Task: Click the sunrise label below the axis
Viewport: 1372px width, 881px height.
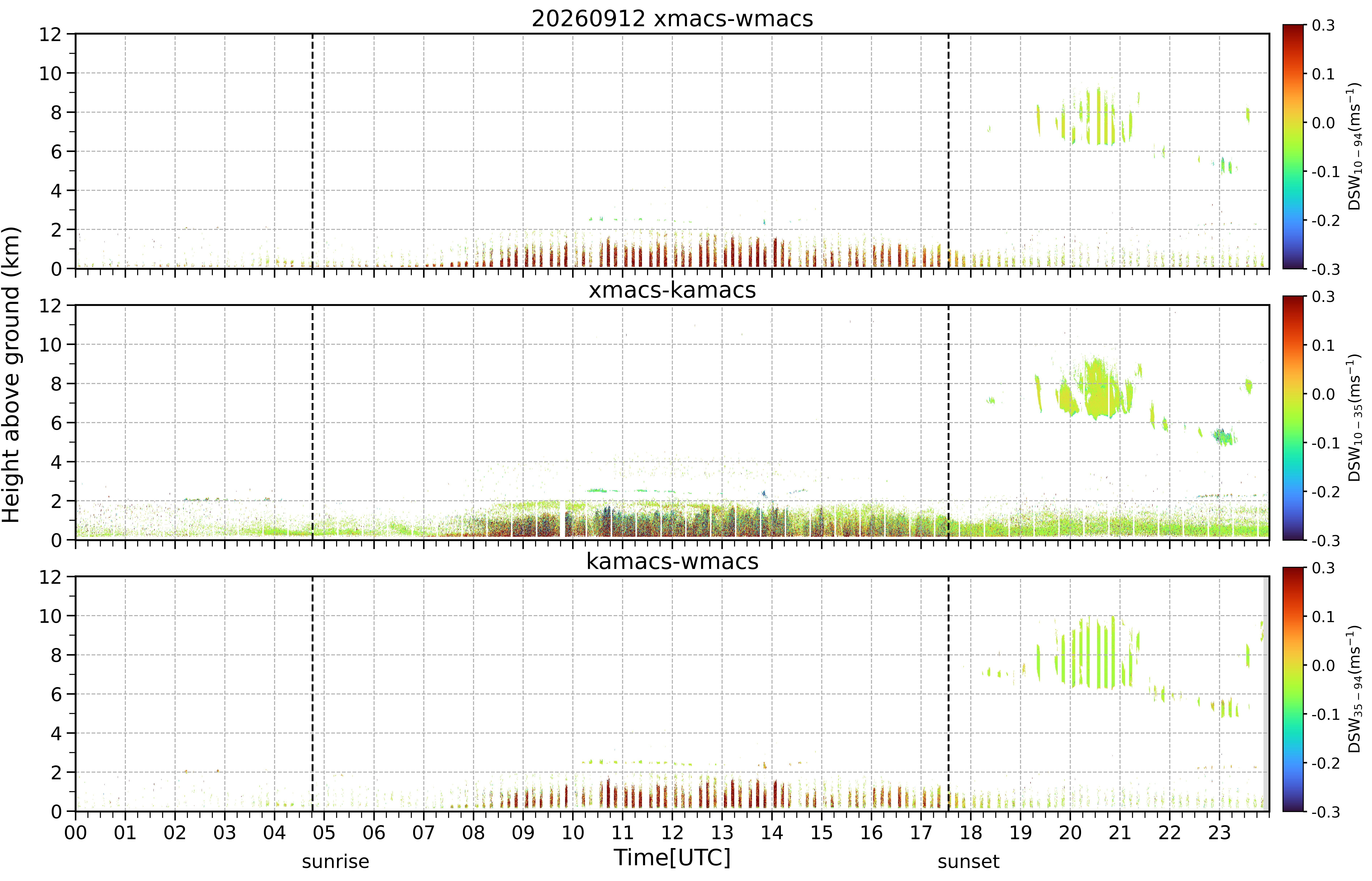Action: point(336,861)
